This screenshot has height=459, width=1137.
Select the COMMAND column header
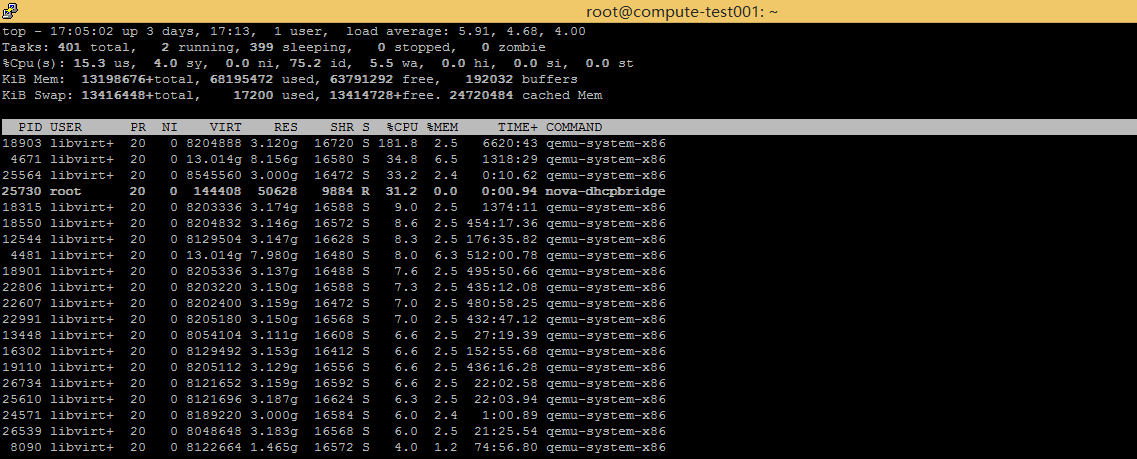click(x=574, y=128)
